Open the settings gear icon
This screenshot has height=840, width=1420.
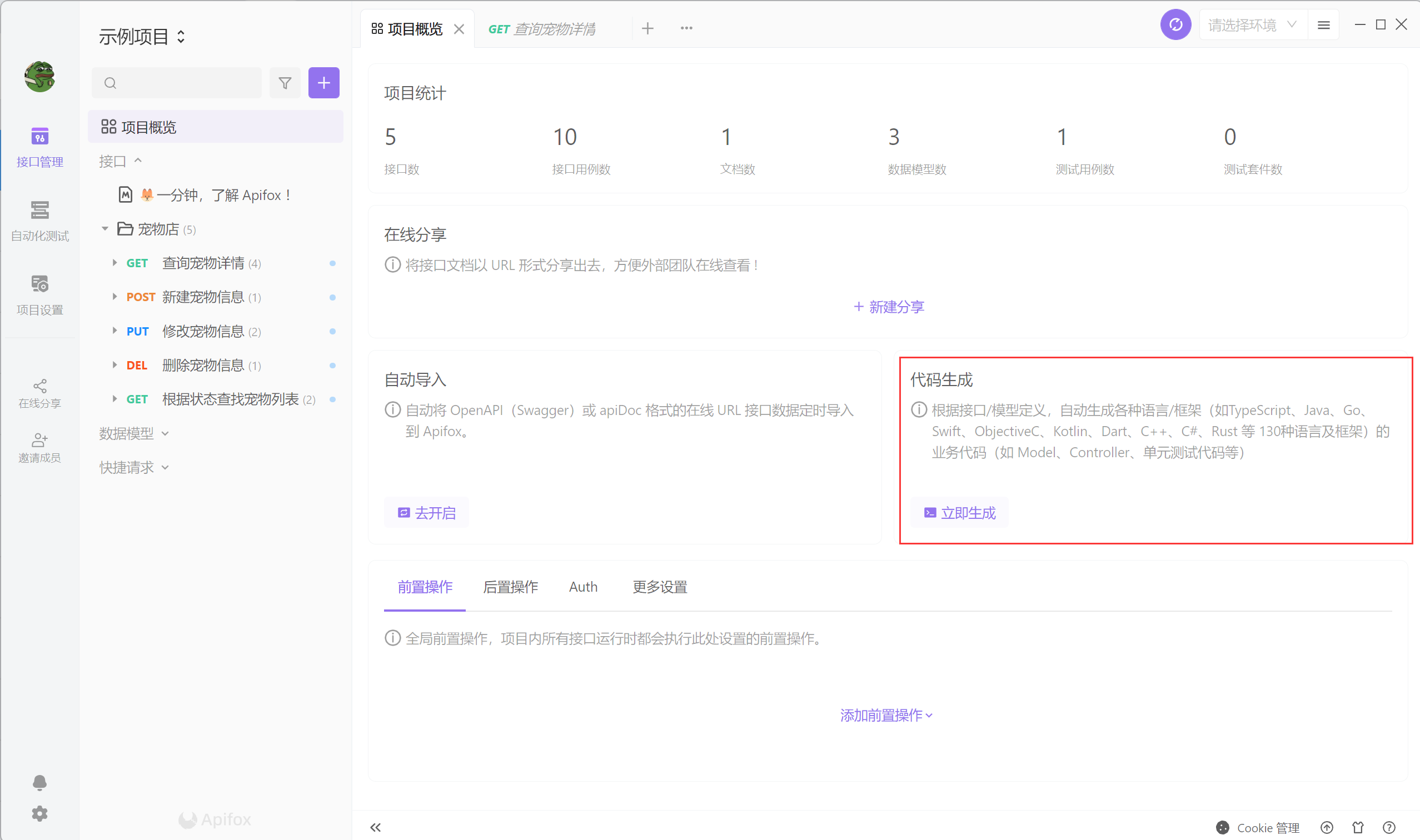[x=39, y=813]
